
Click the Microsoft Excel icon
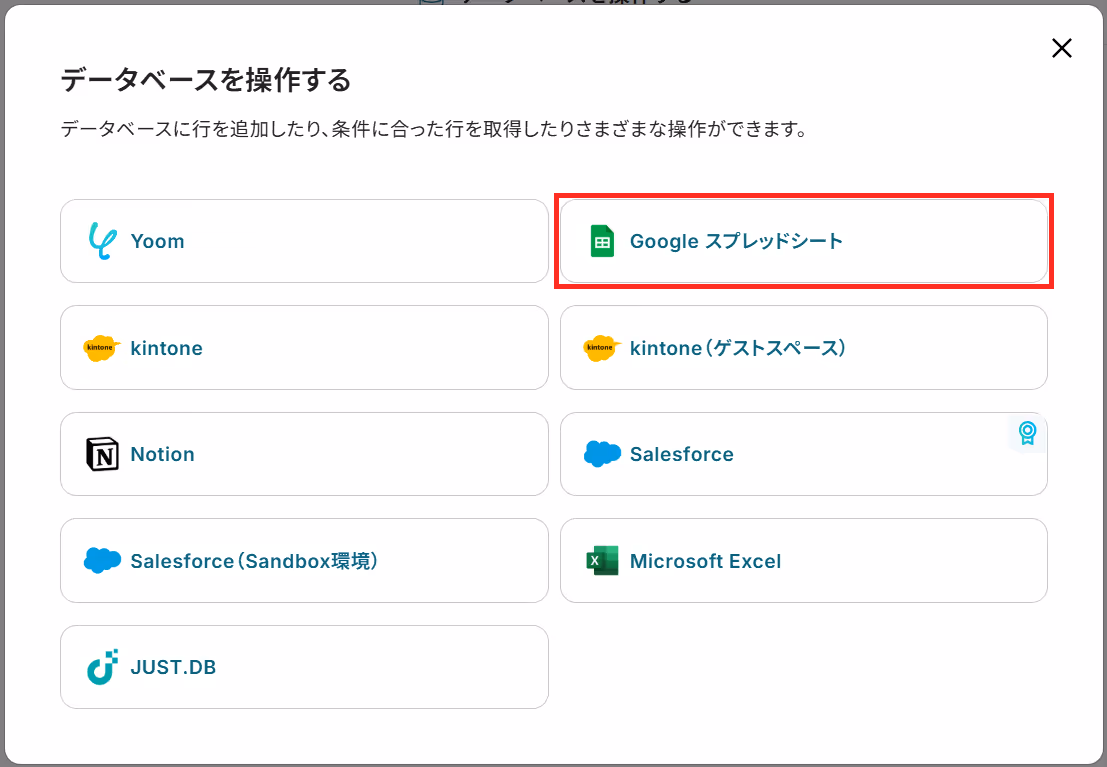click(602, 561)
